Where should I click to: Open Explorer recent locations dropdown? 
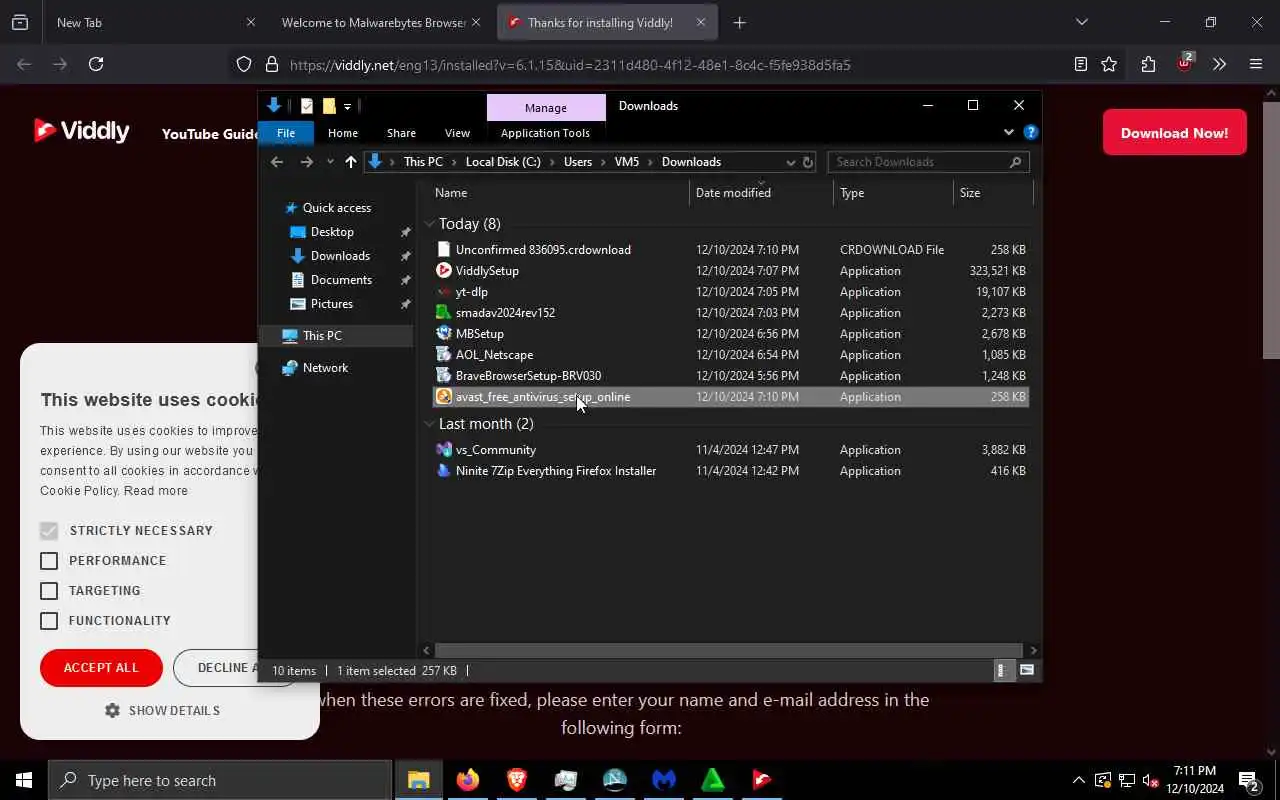(330, 162)
